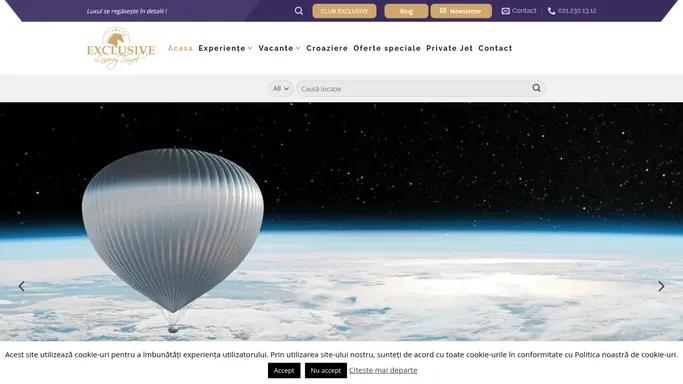Click the top bar Contact link
The image size is (683, 384).
point(524,10)
